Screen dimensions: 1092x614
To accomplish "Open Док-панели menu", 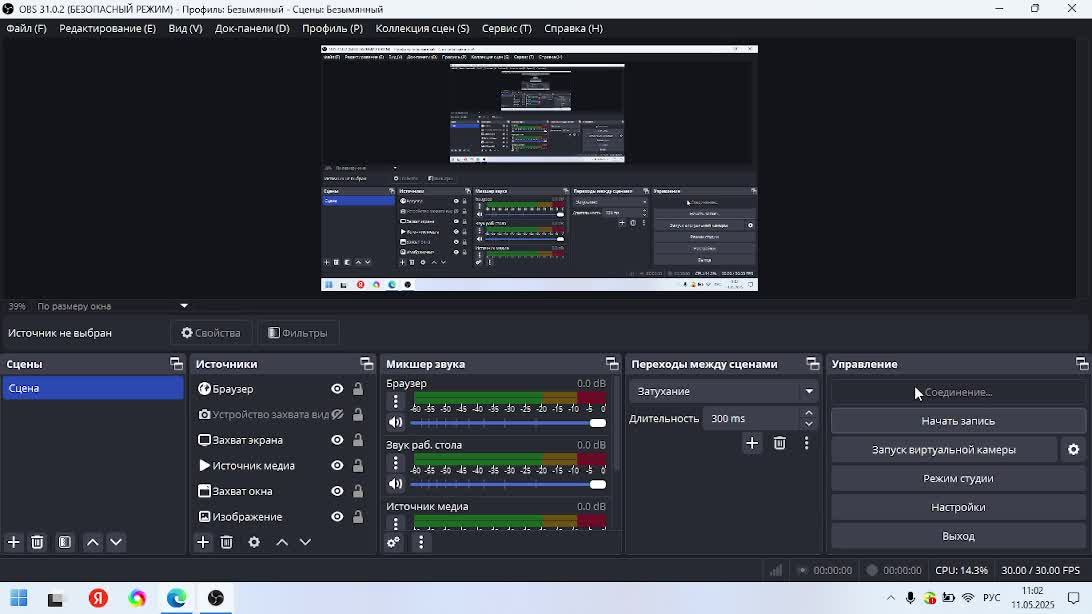I will point(252,29).
